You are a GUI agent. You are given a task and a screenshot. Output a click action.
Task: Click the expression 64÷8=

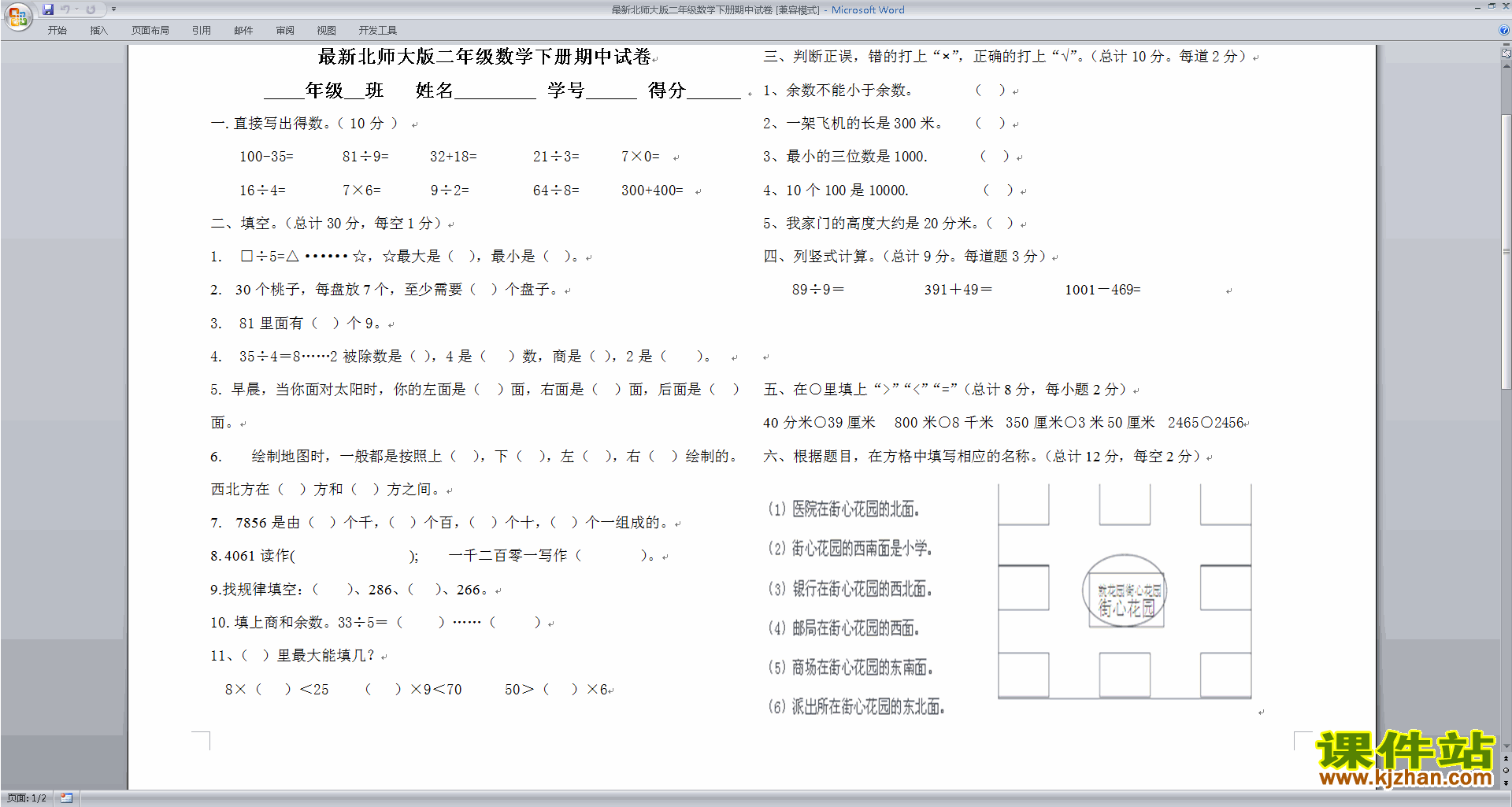coord(556,191)
